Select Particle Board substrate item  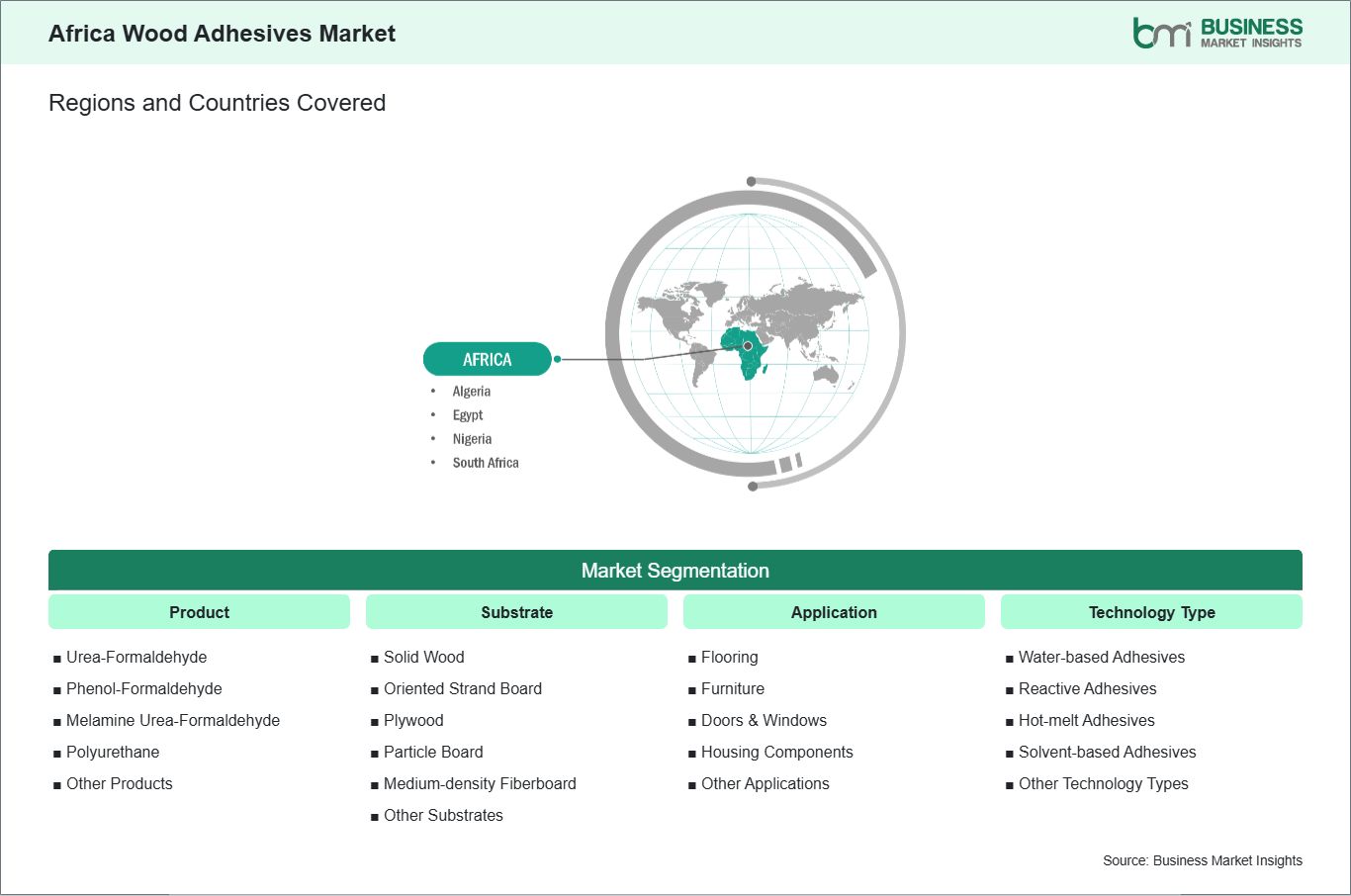click(433, 752)
